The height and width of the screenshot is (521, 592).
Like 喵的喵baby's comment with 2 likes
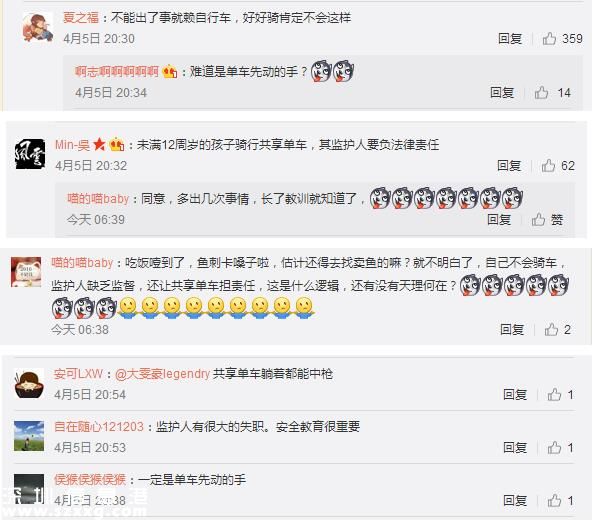551,330
